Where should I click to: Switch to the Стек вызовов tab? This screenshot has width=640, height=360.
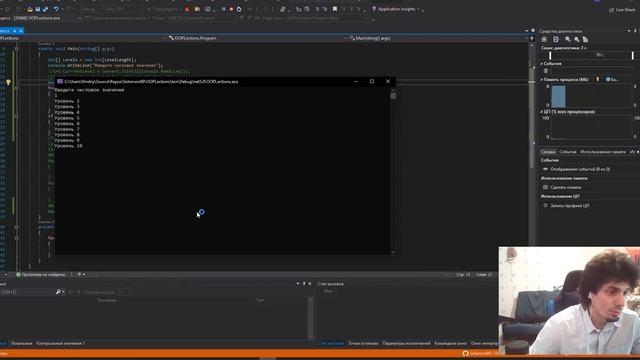[x=331, y=344]
